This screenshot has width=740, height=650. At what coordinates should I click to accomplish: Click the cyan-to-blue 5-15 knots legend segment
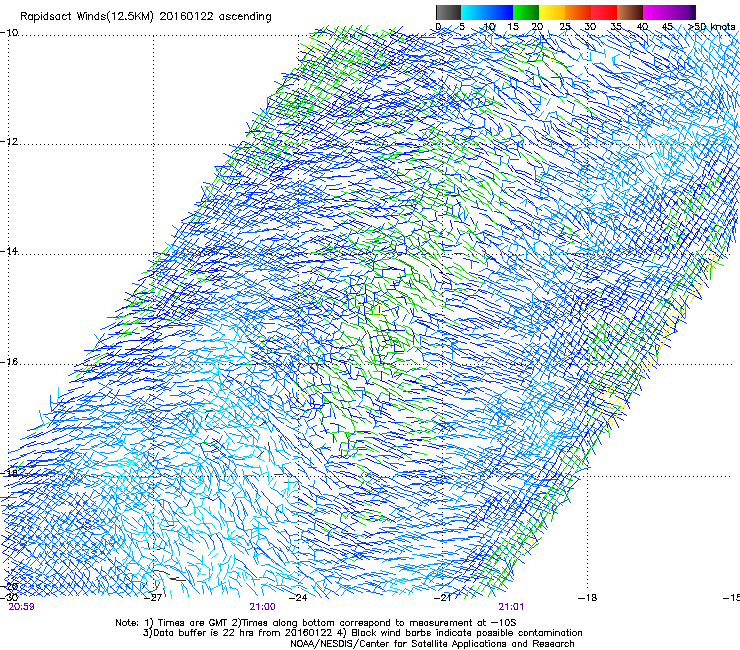[487, 12]
